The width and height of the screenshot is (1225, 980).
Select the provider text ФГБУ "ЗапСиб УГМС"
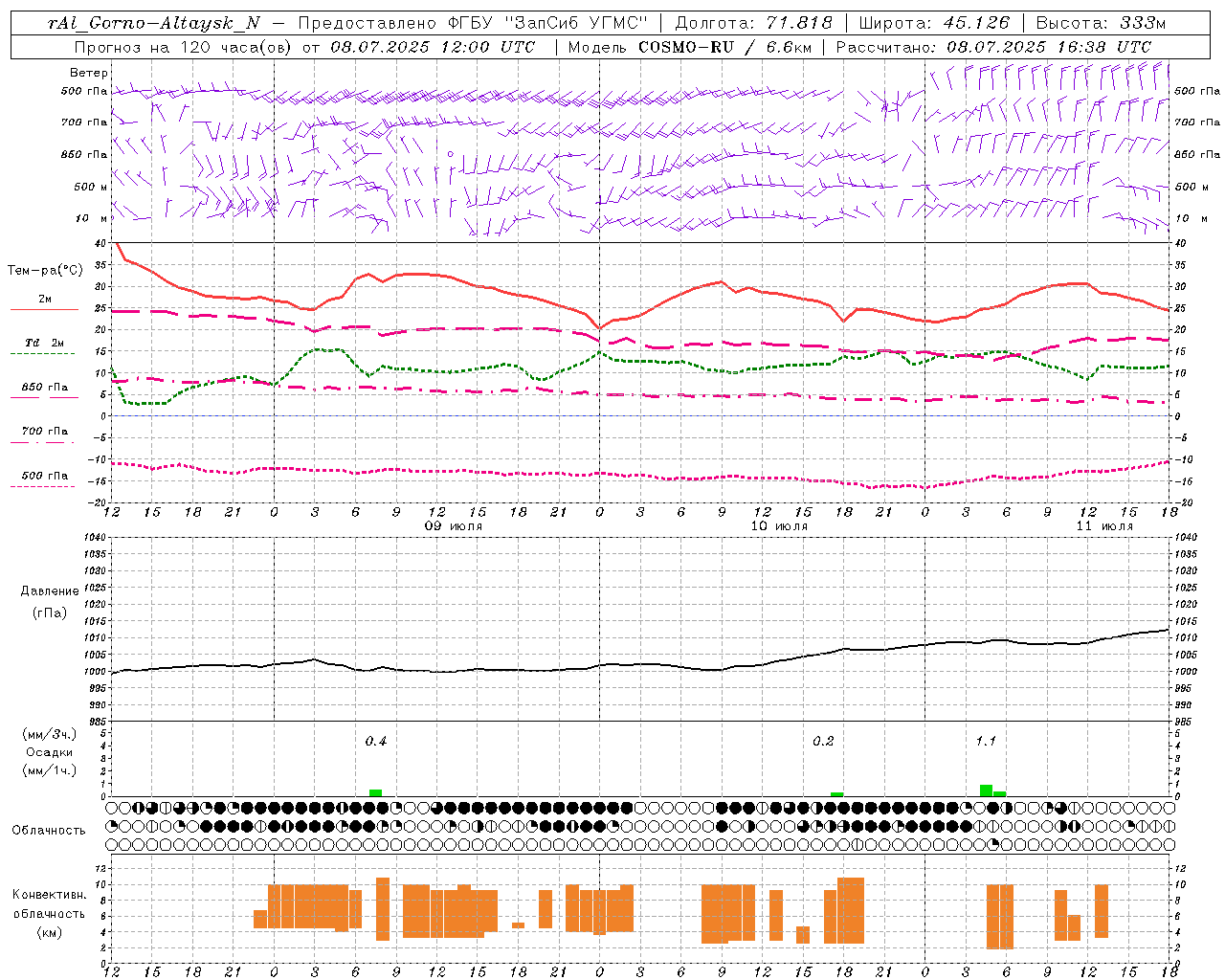pyautogui.click(x=547, y=23)
